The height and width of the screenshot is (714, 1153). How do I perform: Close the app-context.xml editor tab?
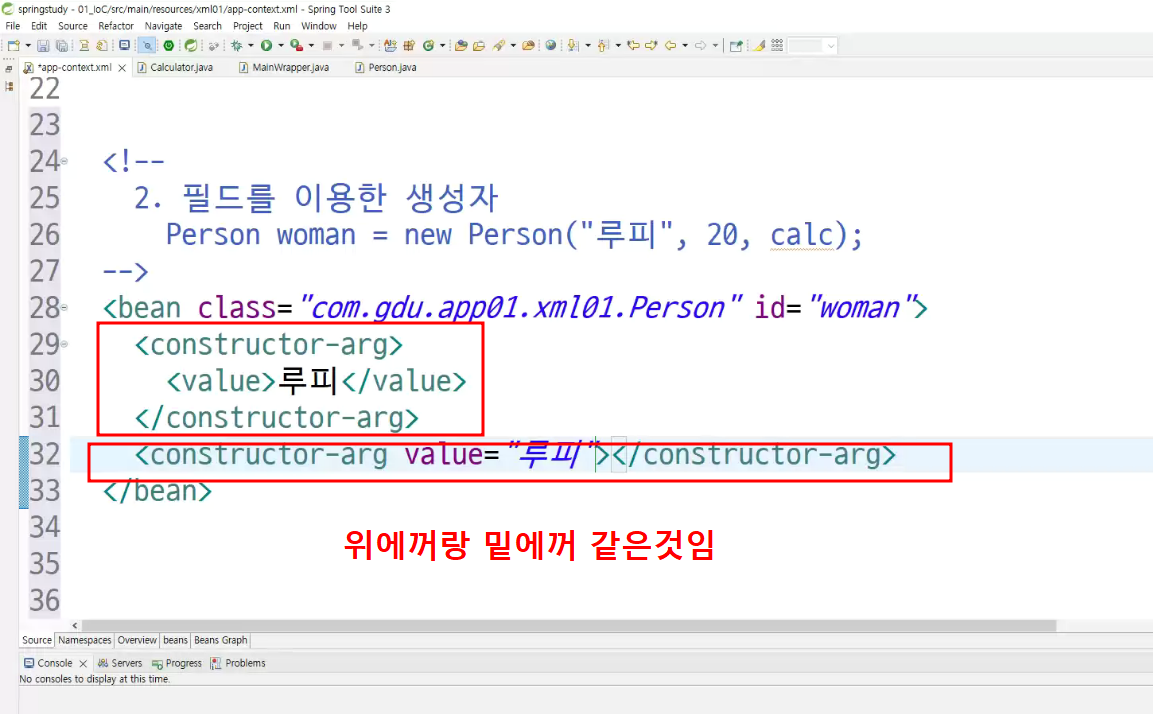point(122,68)
